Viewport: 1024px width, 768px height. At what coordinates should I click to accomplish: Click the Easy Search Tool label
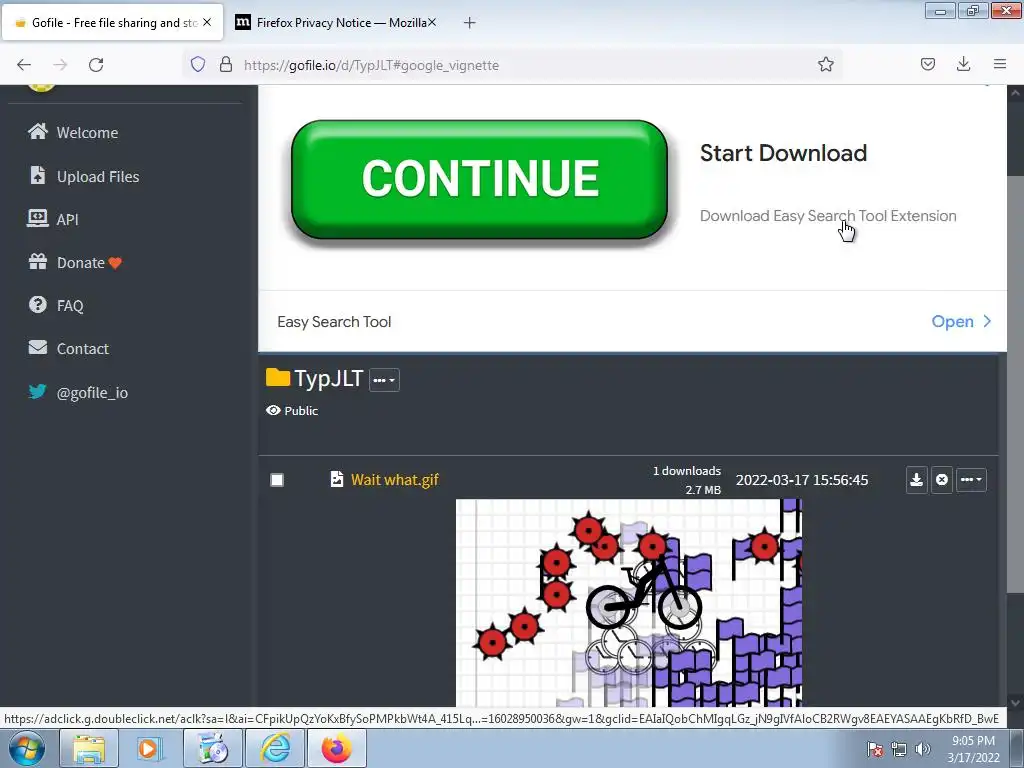coord(334,322)
